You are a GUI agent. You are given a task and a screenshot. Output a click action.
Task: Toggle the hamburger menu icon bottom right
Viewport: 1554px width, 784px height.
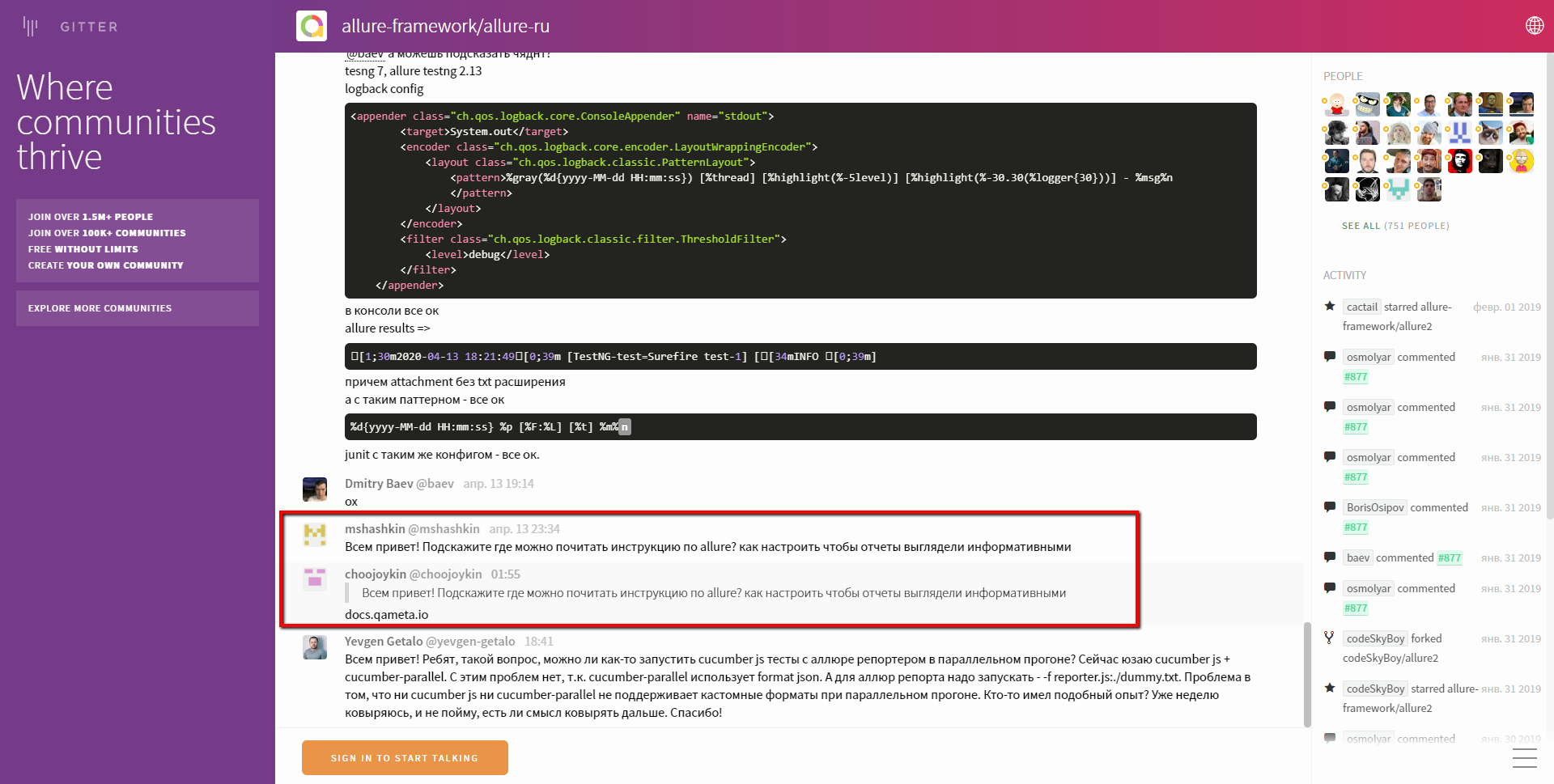tap(1525, 758)
